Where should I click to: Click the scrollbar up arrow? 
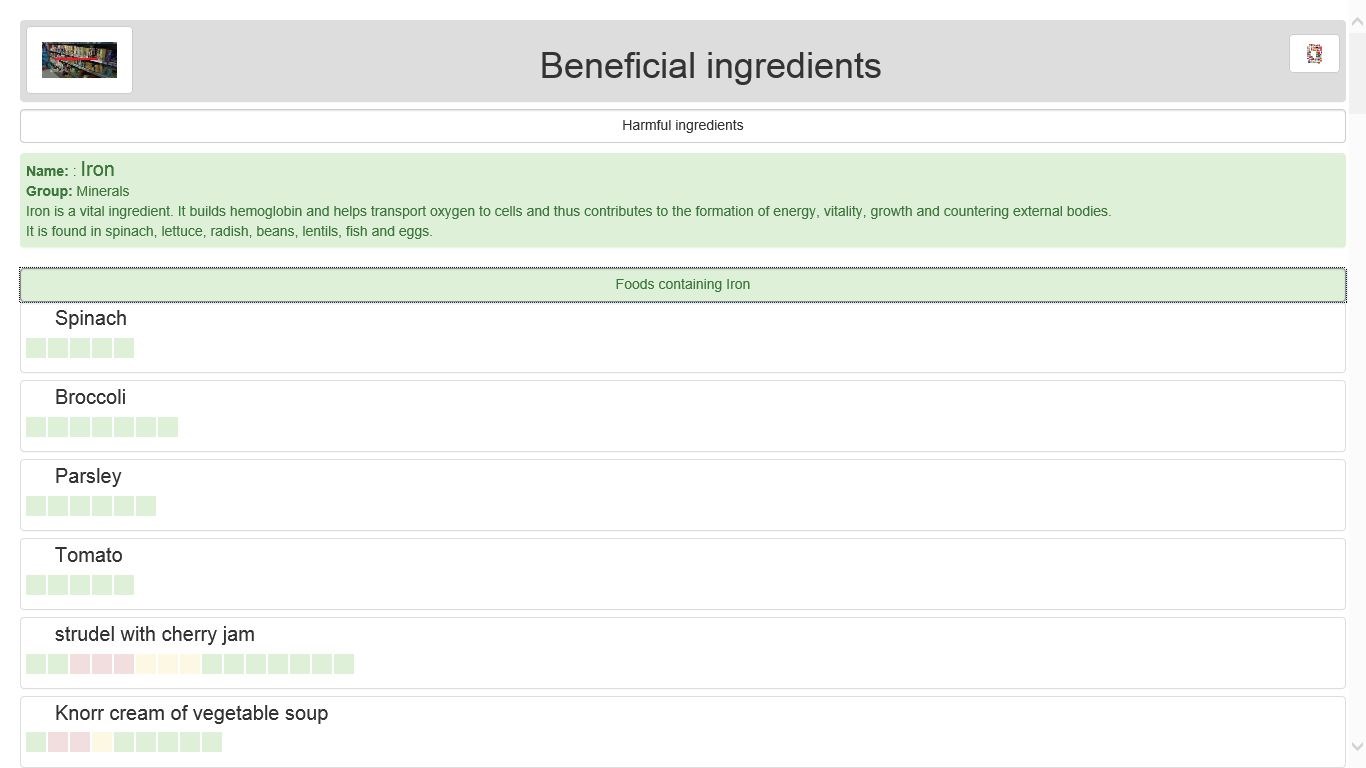1357,22
